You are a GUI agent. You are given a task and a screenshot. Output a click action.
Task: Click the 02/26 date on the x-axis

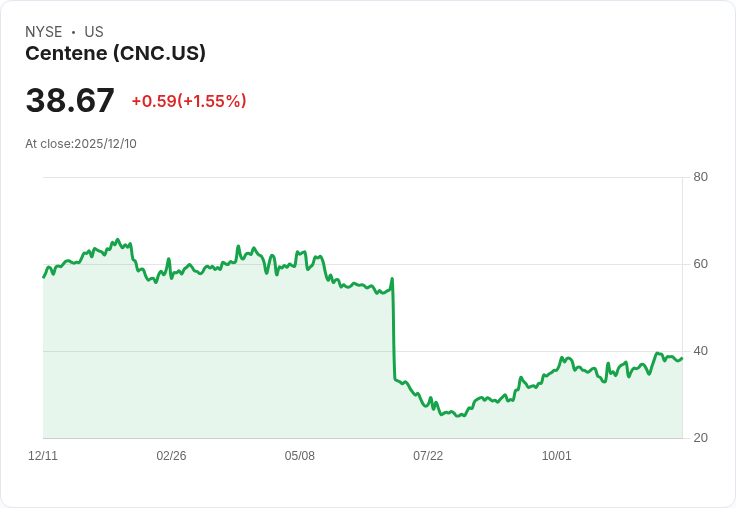coord(171,456)
